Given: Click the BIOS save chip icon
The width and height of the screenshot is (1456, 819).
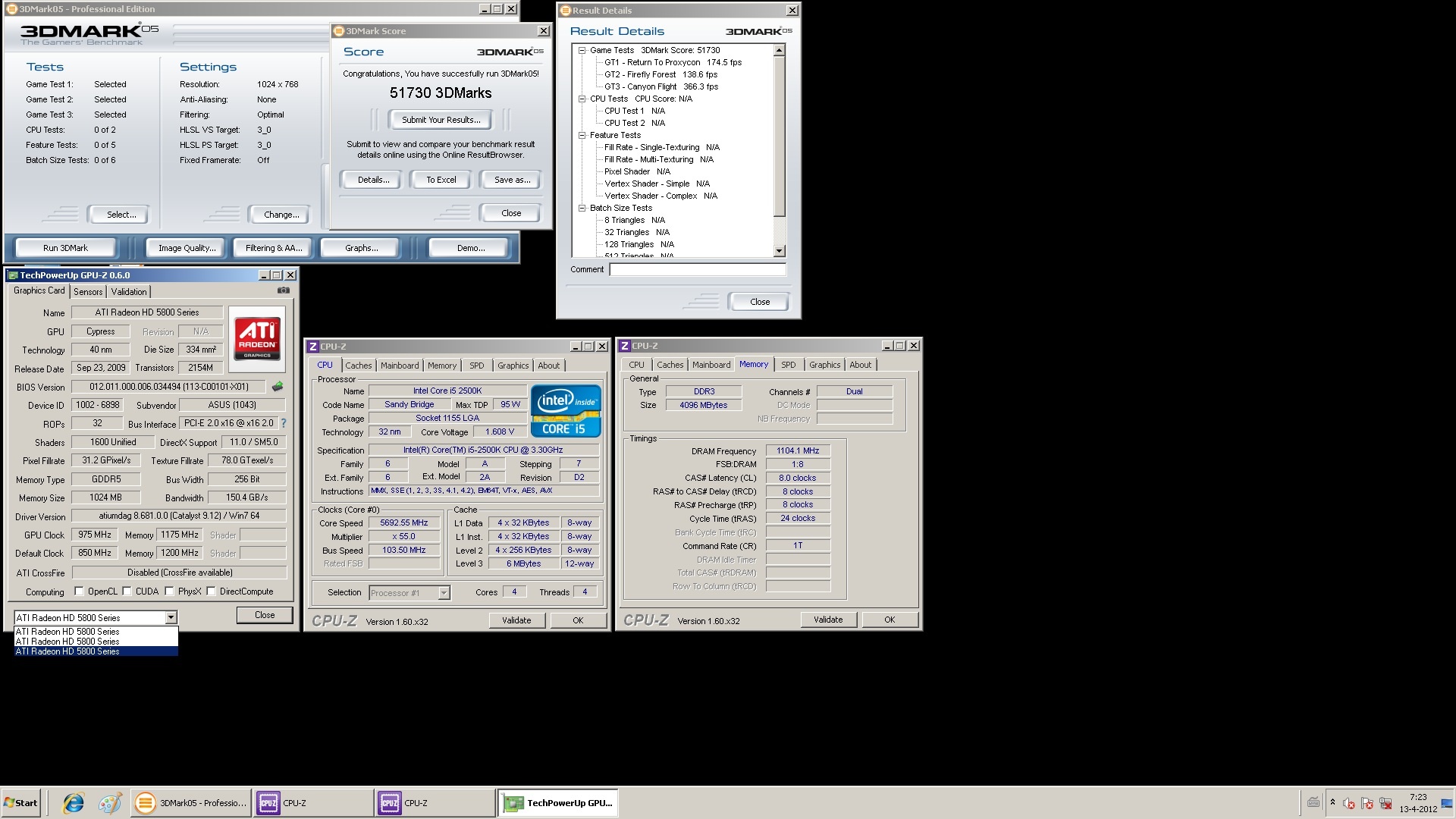Looking at the screenshot, I should coord(278,387).
